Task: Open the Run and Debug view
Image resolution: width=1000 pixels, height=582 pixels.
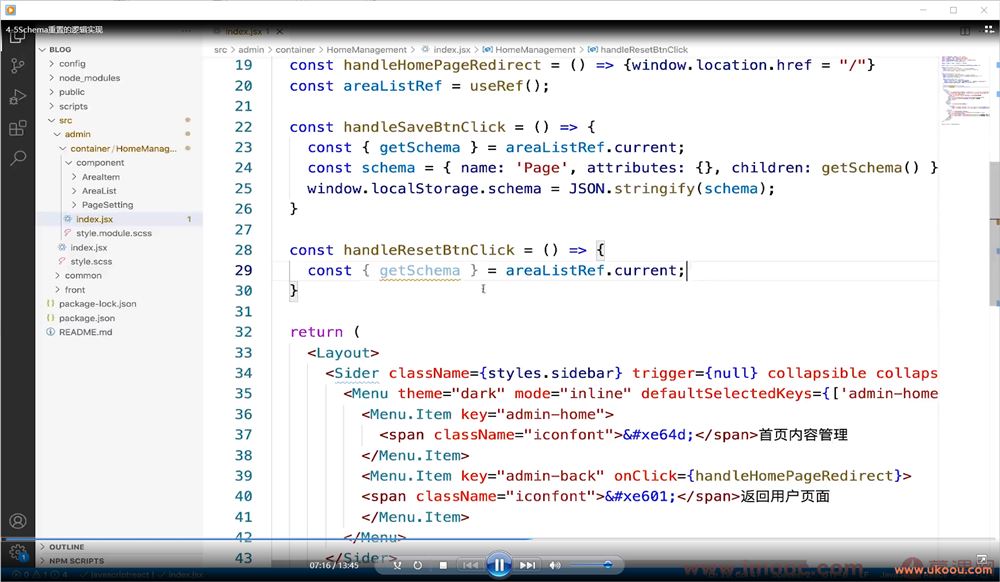Action: [17, 97]
